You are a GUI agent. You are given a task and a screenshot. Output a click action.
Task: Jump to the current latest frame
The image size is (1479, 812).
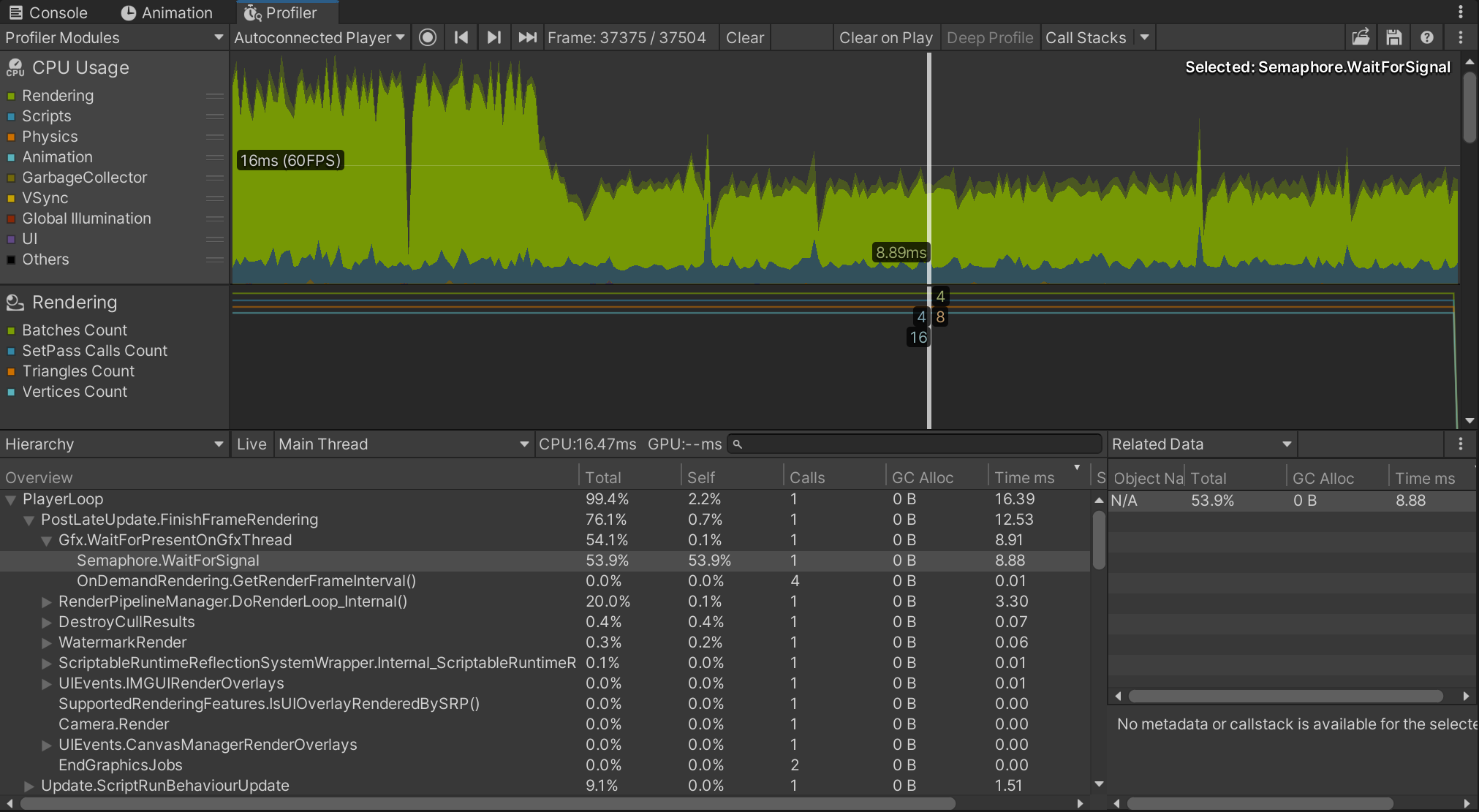click(x=527, y=37)
